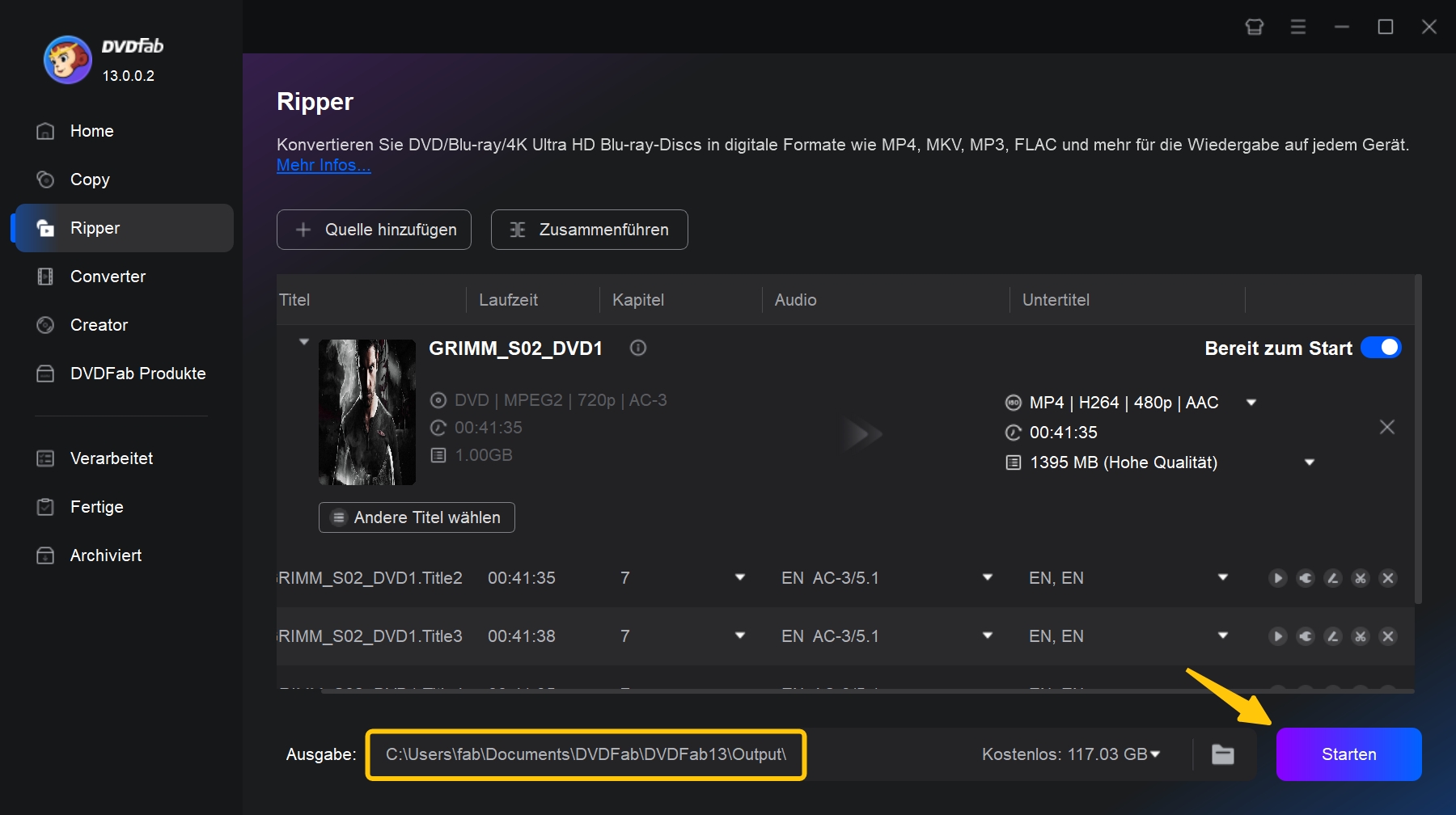The height and width of the screenshot is (815, 1456).
Task: Click the source size 1.00GB text
Action: [484, 455]
